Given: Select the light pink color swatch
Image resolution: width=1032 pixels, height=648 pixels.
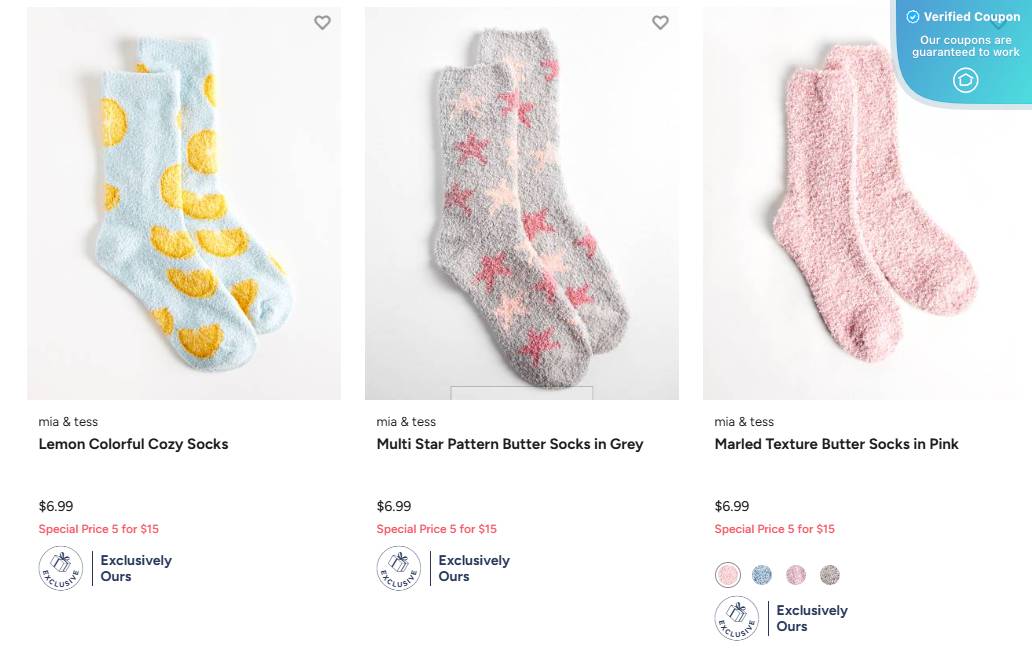Looking at the screenshot, I should (728, 575).
